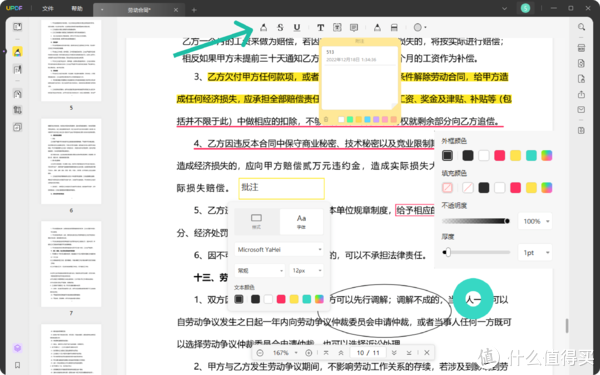Screen dimensions: 600x375
Task: Pick teal border color swatch under 外框颜色
Action: [531, 155]
